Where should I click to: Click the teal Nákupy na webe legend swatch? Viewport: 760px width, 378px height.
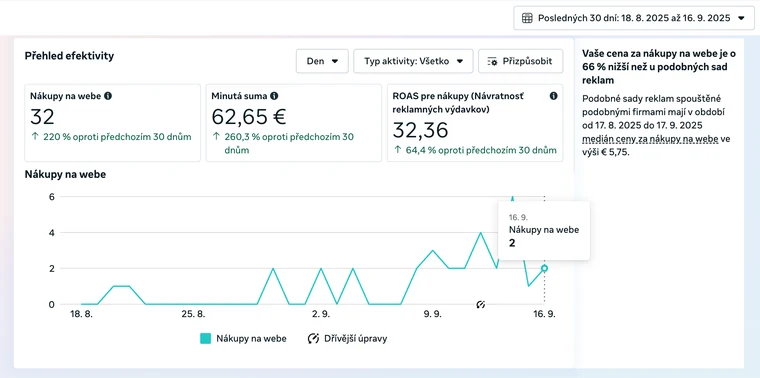[206, 339]
